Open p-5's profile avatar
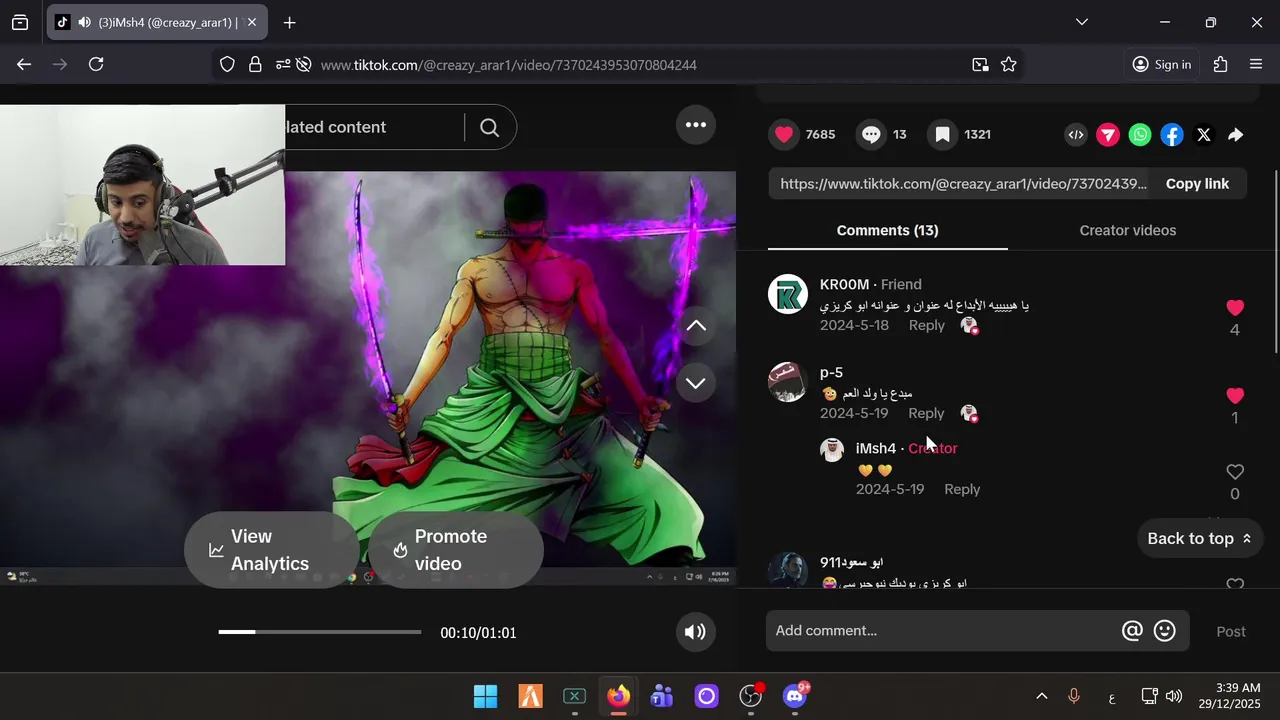The height and width of the screenshot is (720, 1280). 788,382
